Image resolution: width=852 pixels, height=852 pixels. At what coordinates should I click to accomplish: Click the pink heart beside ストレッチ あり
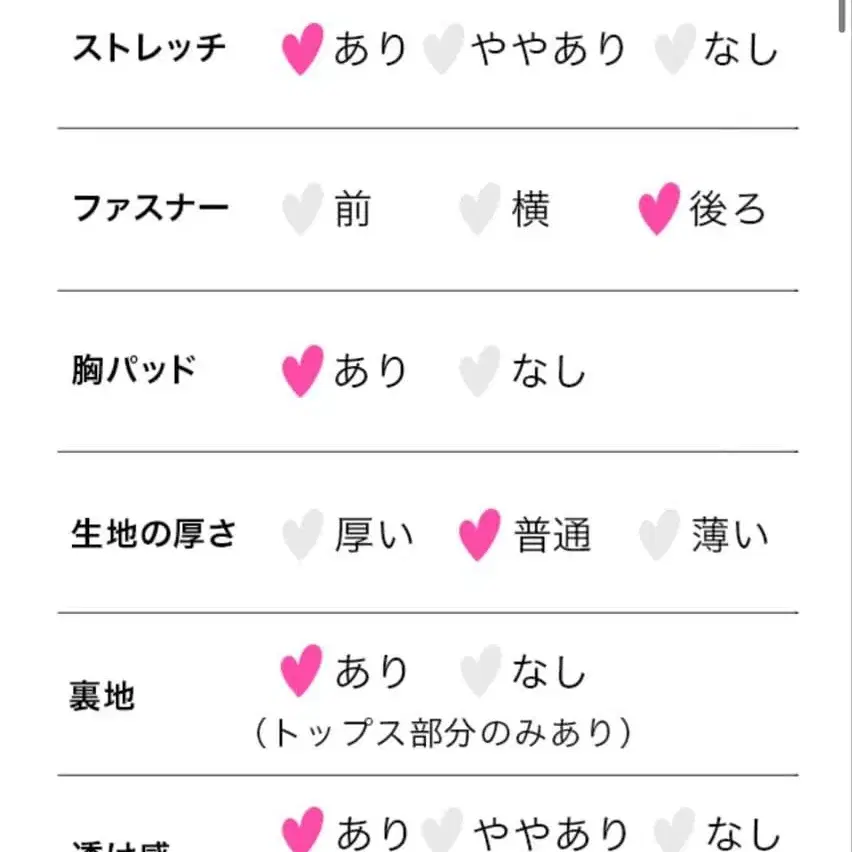302,49
